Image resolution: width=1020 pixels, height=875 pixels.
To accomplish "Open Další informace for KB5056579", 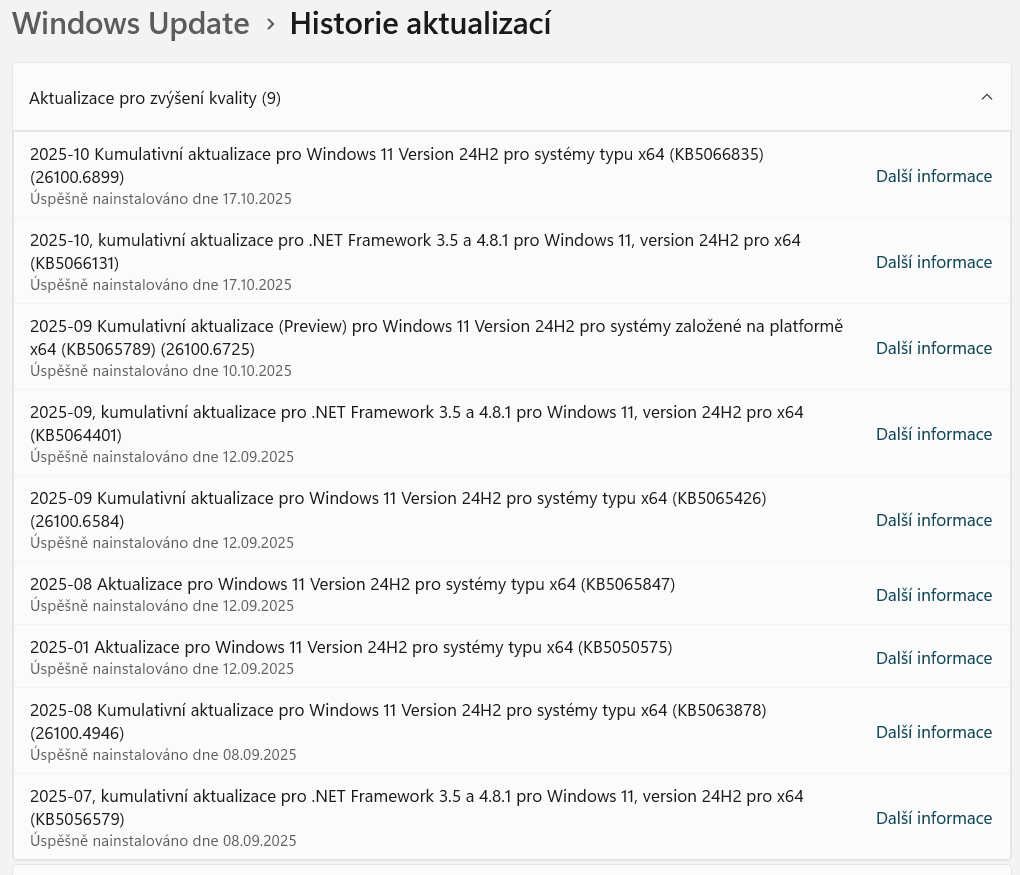I will click(933, 818).
